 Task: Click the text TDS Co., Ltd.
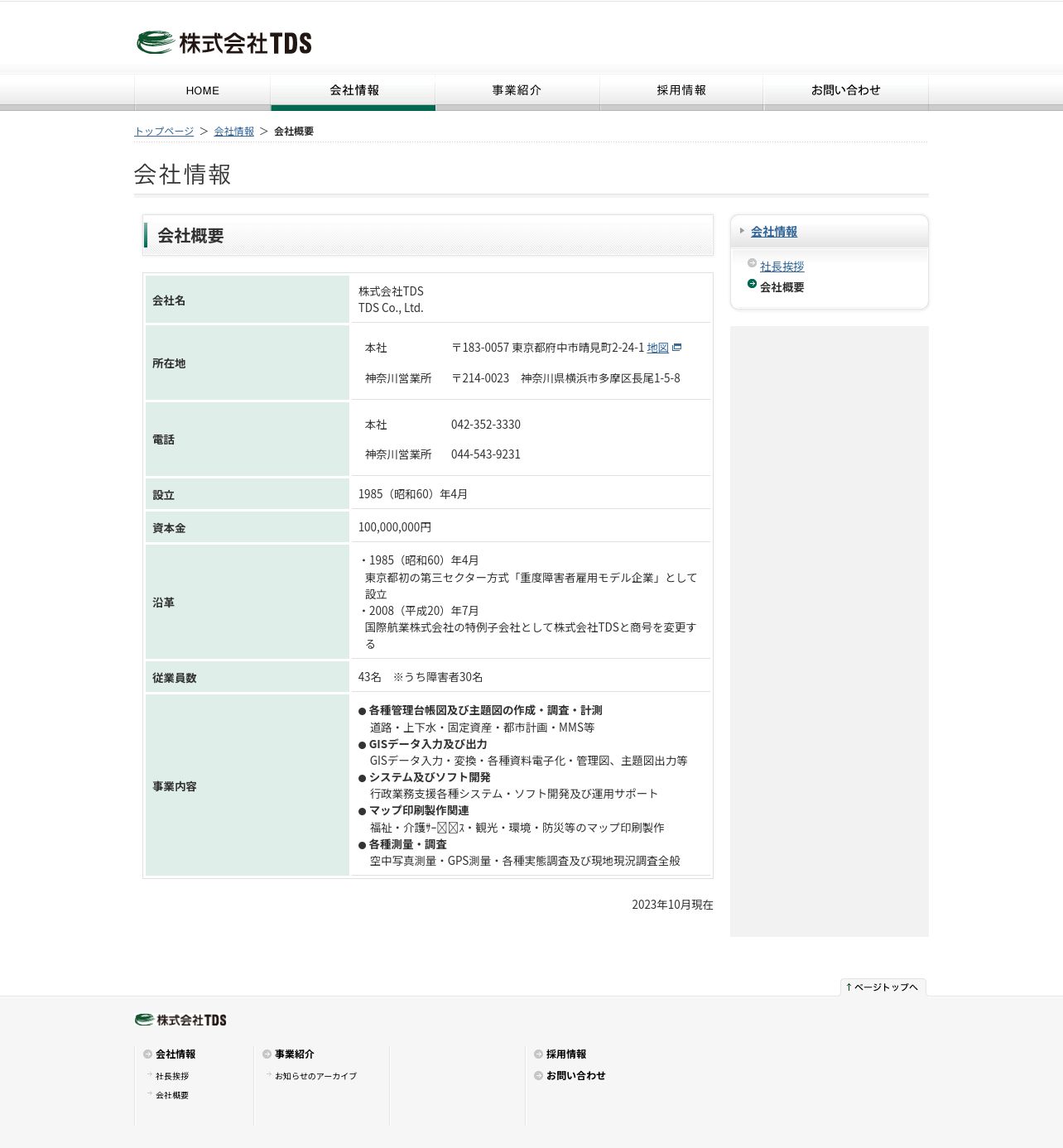pyautogui.click(x=391, y=308)
